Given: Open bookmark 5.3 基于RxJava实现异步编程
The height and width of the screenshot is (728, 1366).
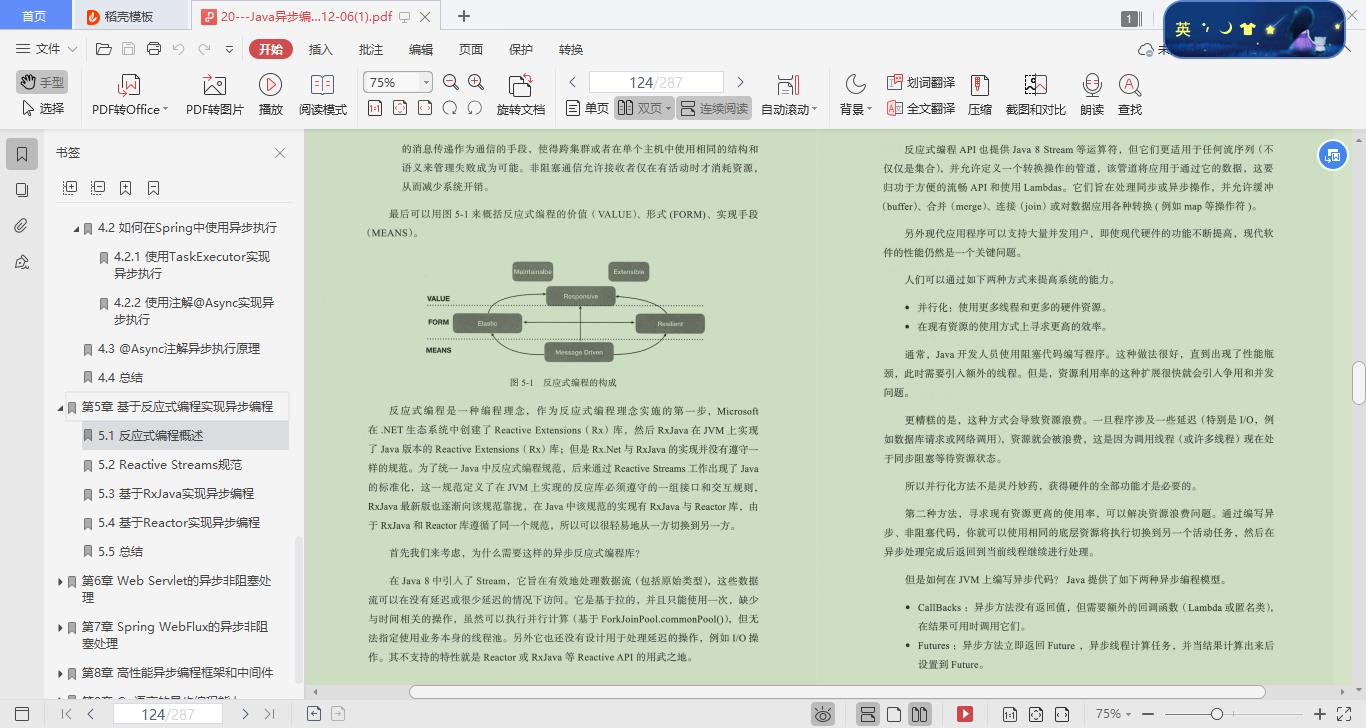Looking at the screenshot, I should point(176,493).
